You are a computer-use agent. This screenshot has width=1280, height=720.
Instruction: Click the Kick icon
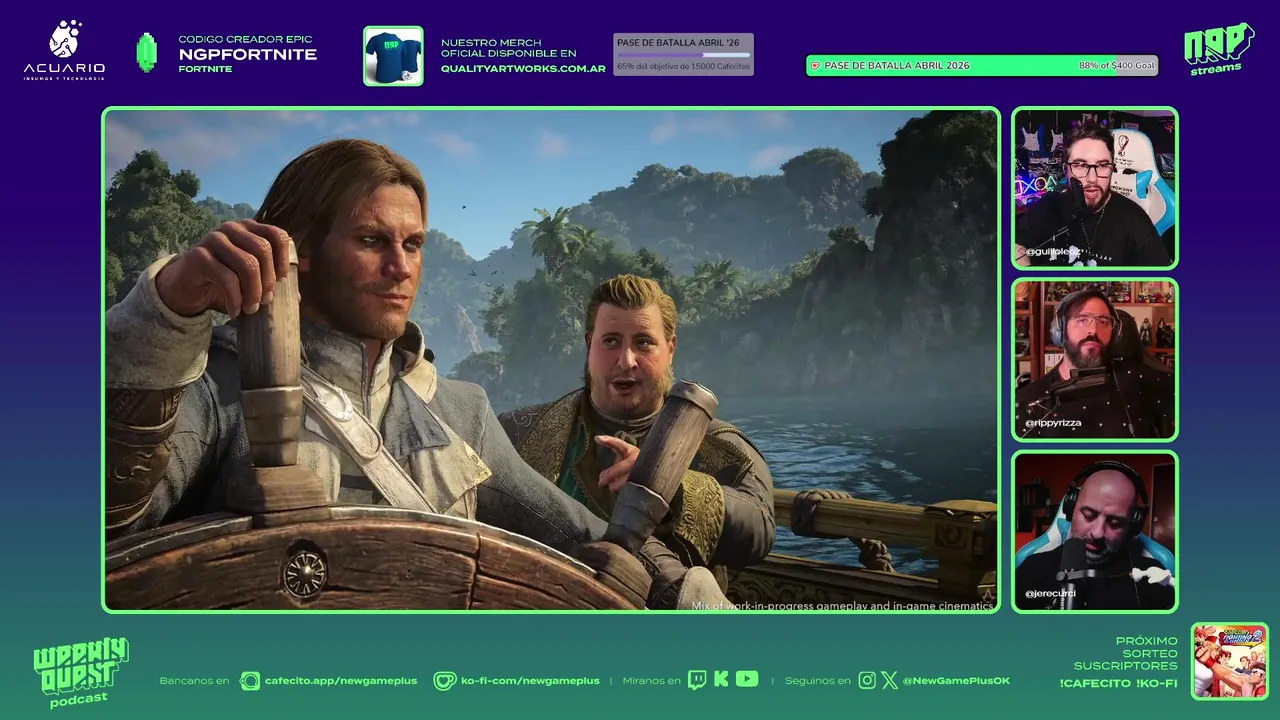click(722, 680)
